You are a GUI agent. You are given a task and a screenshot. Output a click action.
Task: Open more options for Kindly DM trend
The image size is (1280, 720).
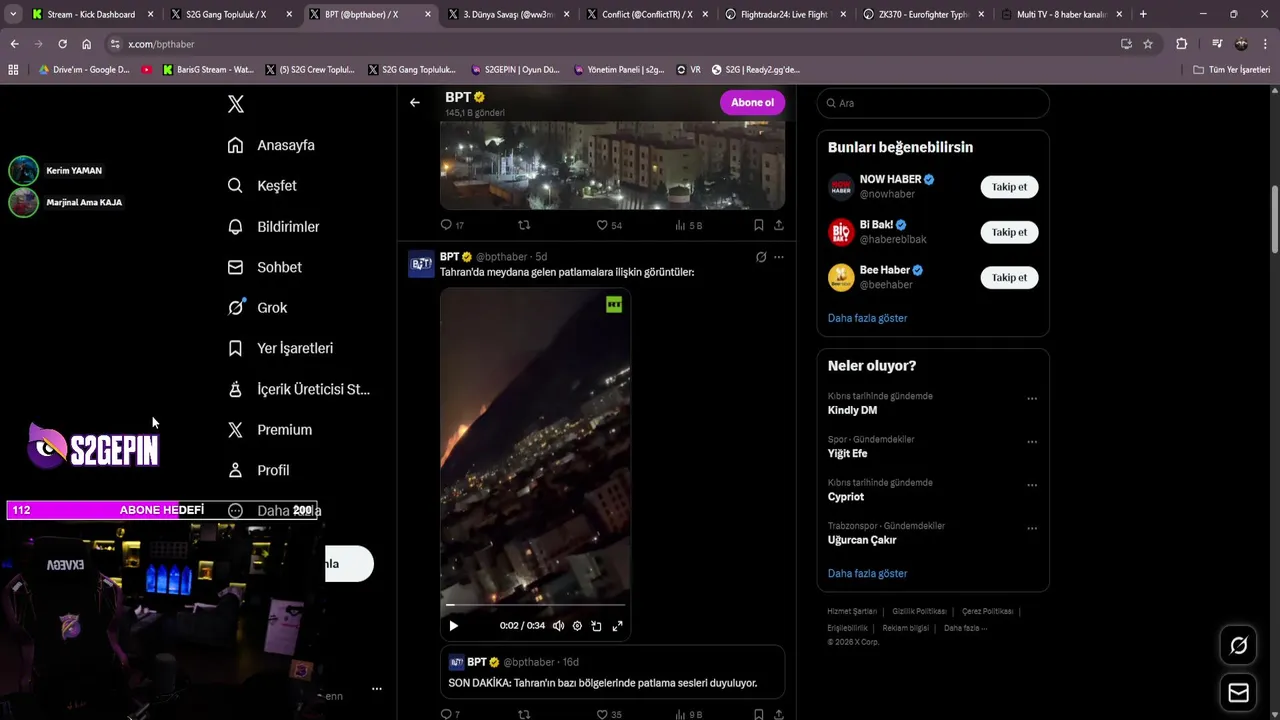(1032, 398)
